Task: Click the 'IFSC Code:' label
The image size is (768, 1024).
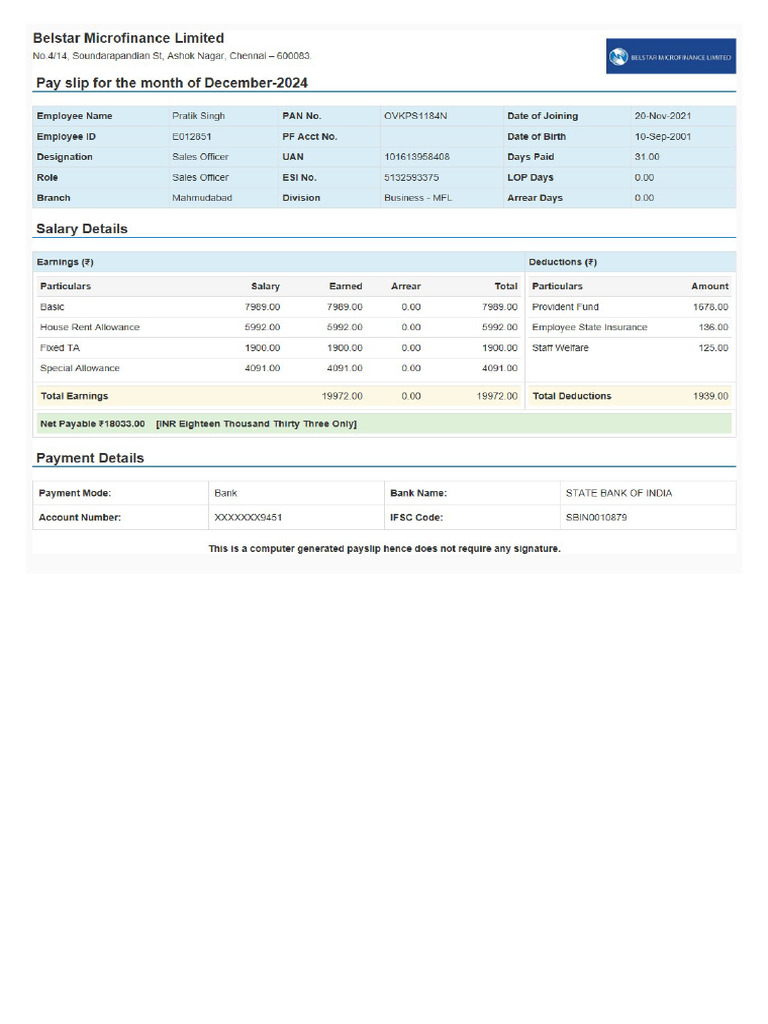Action: (417, 517)
